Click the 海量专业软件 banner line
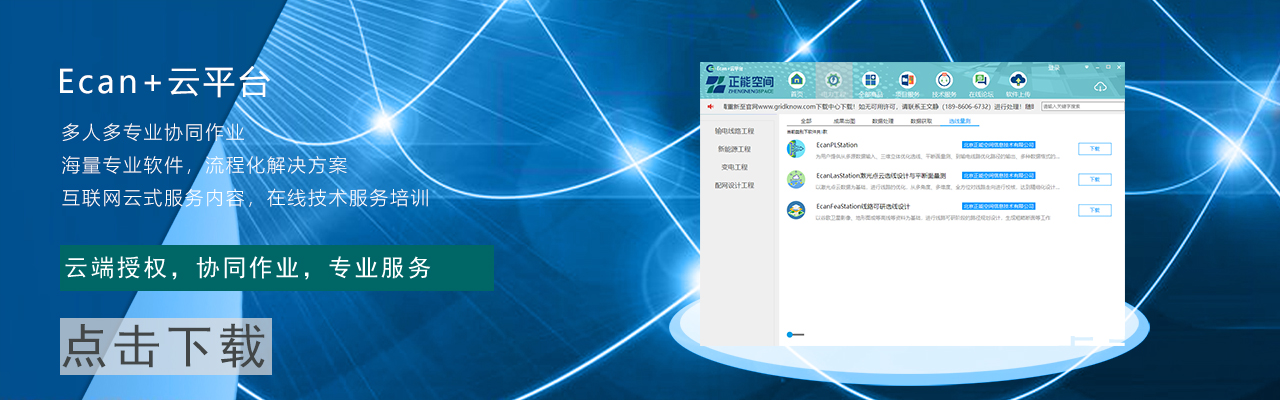The height and width of the screenshot is (400, 1280). 204,164
